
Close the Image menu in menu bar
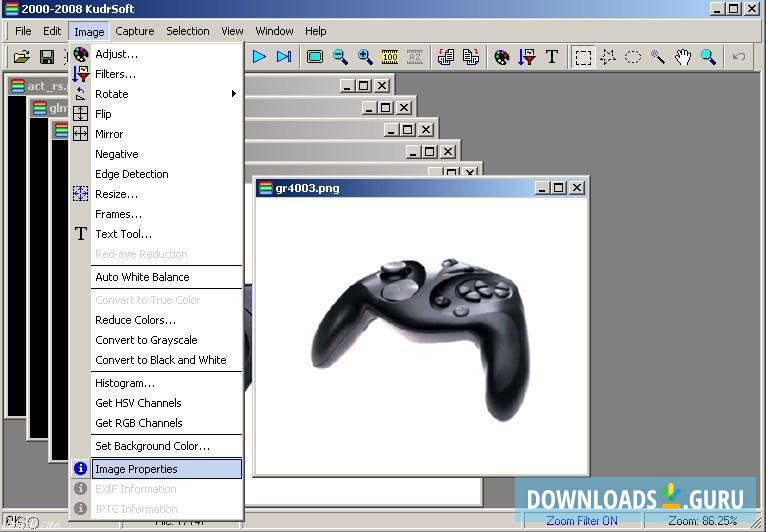(x=89, y=31)
